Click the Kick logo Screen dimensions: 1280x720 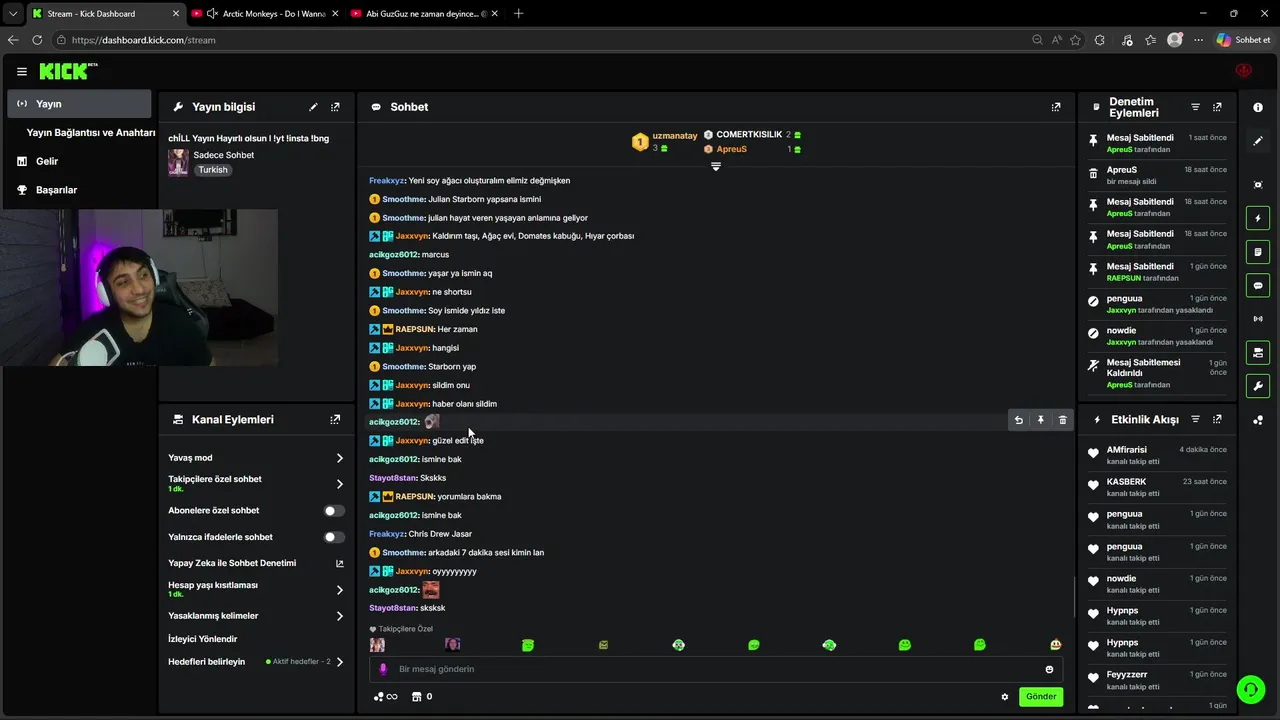point(67,71)
